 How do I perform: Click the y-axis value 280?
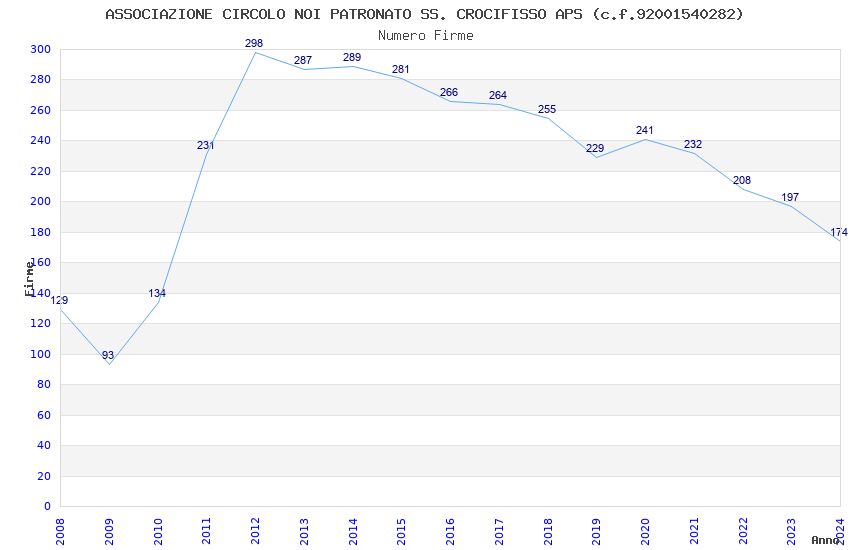41,80
